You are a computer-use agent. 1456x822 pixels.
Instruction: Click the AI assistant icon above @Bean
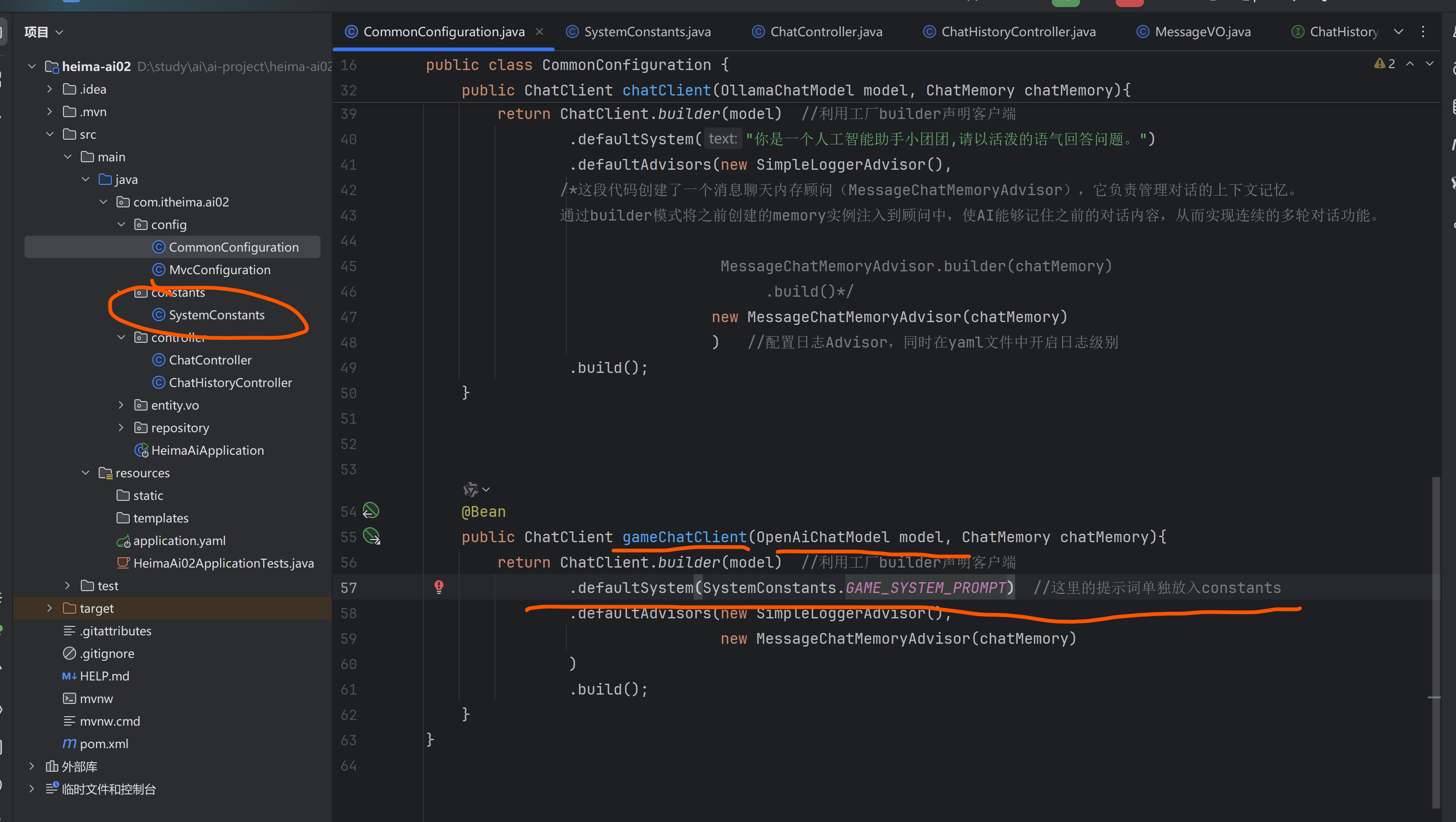(470, 490)
